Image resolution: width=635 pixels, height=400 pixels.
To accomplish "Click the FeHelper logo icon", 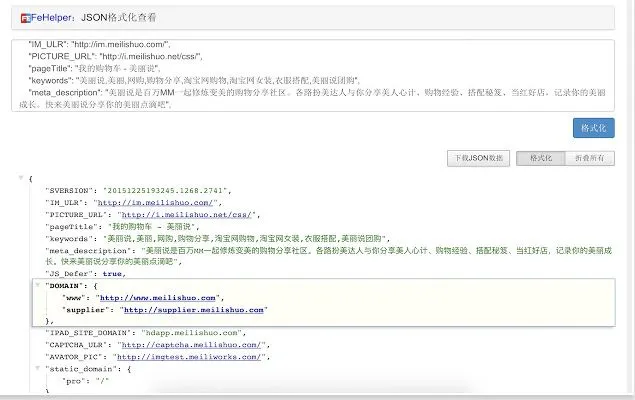I will pyautogui.click(x=26, y=18).
